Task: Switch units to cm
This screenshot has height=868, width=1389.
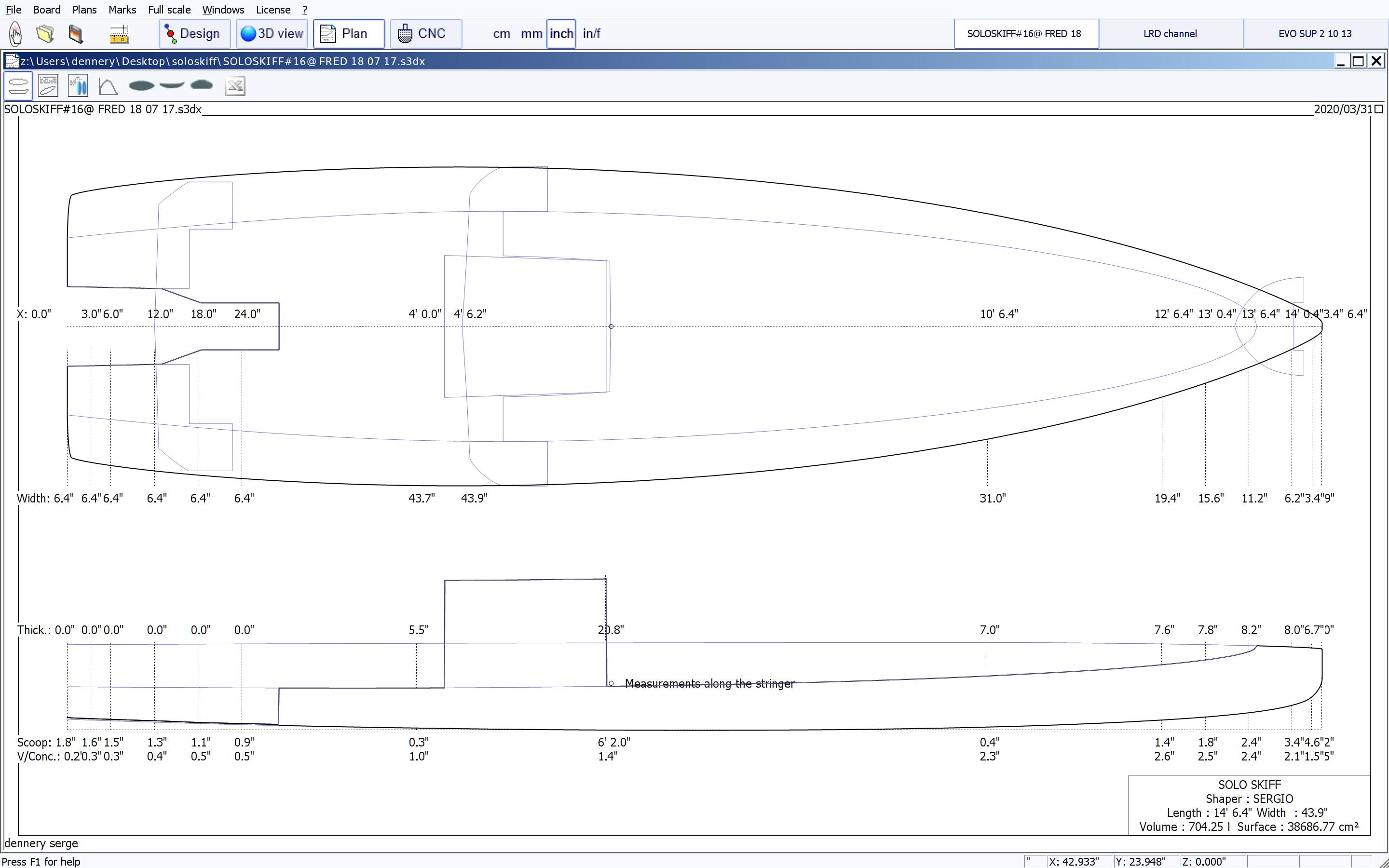Action: click(501, 34)
